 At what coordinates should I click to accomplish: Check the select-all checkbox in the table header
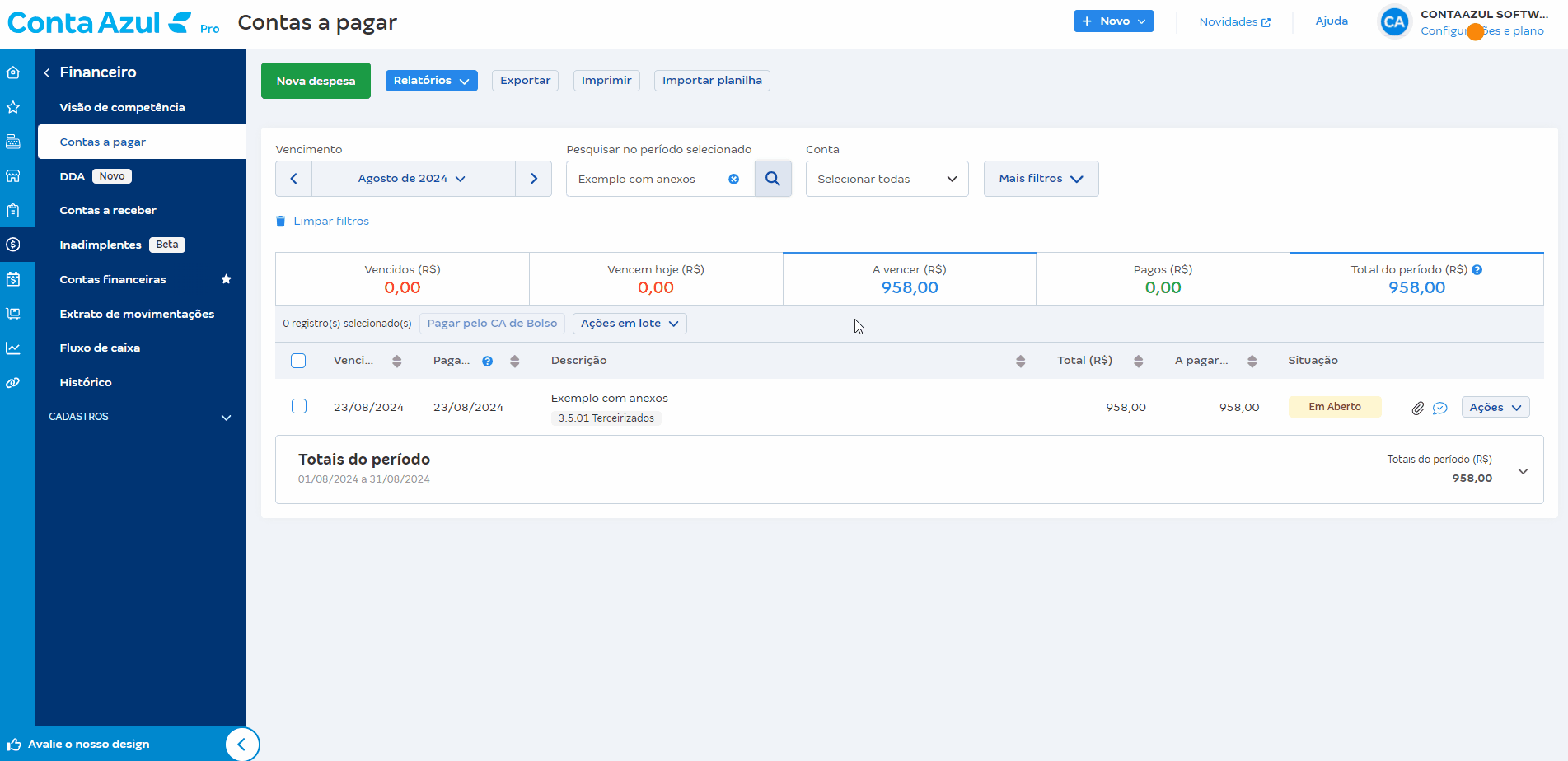(x=298, y=360)
